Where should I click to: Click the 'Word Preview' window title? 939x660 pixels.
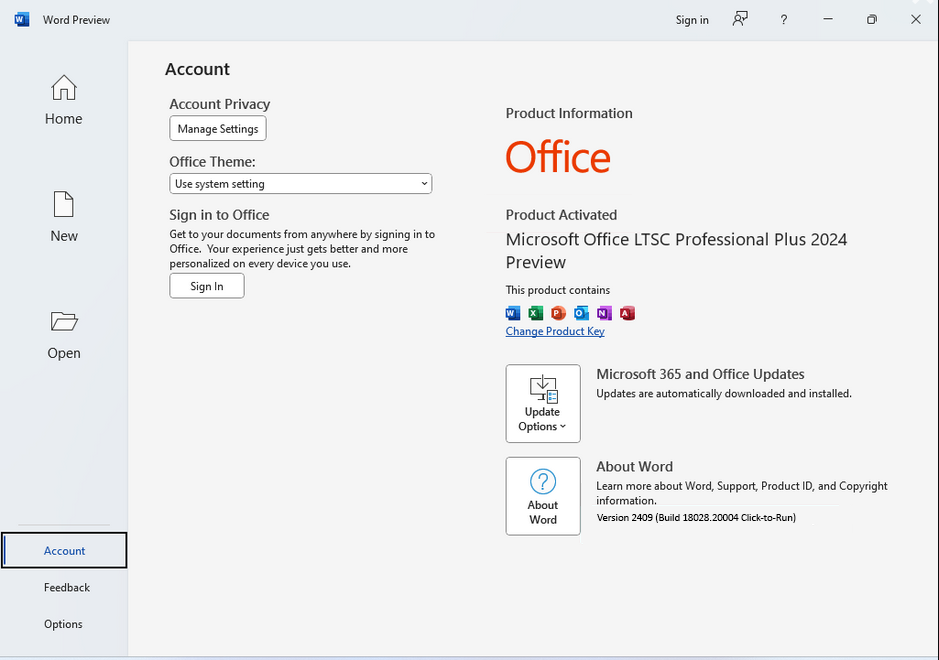(x=76, y=20)
